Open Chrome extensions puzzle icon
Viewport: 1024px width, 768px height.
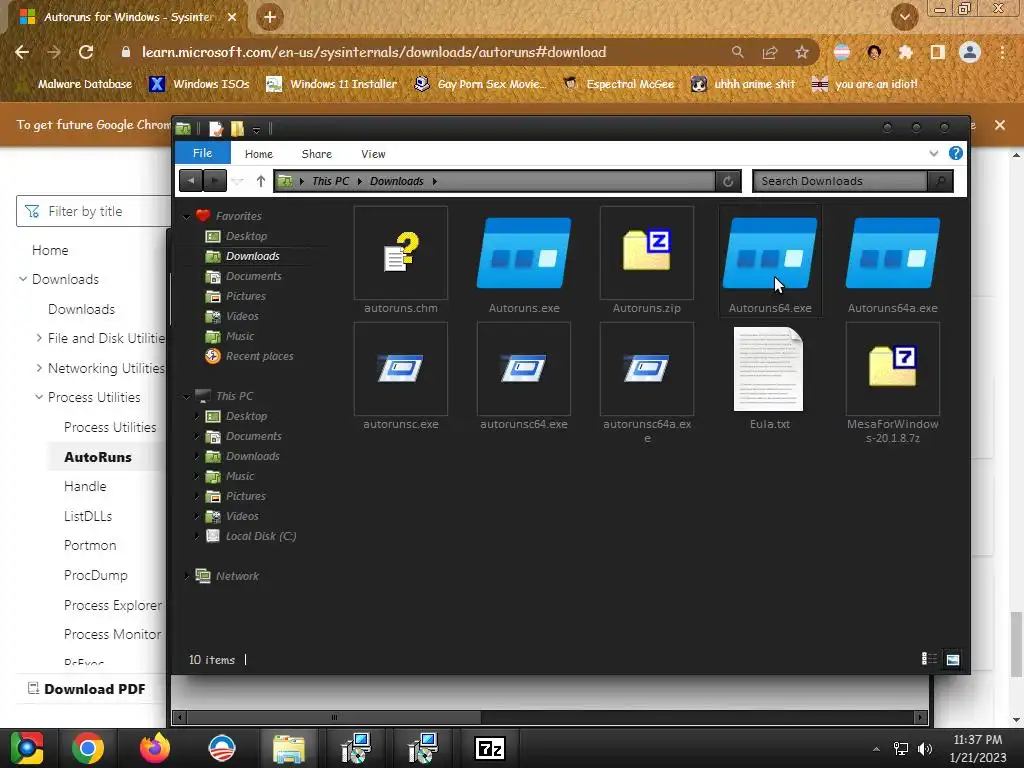tap(905, 52)
